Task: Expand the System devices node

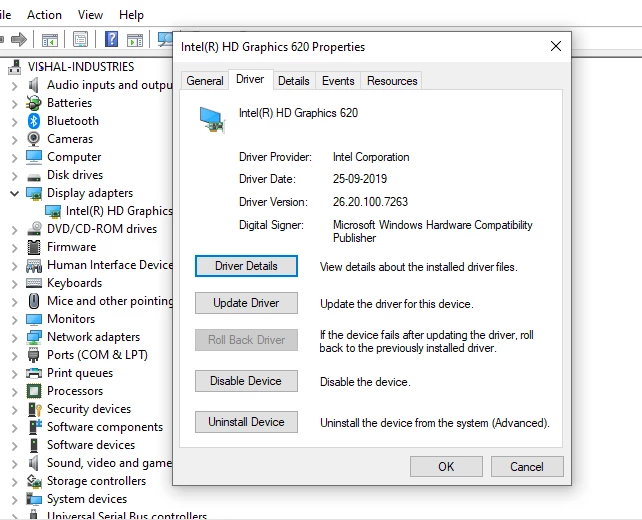Action: (15, 500)
